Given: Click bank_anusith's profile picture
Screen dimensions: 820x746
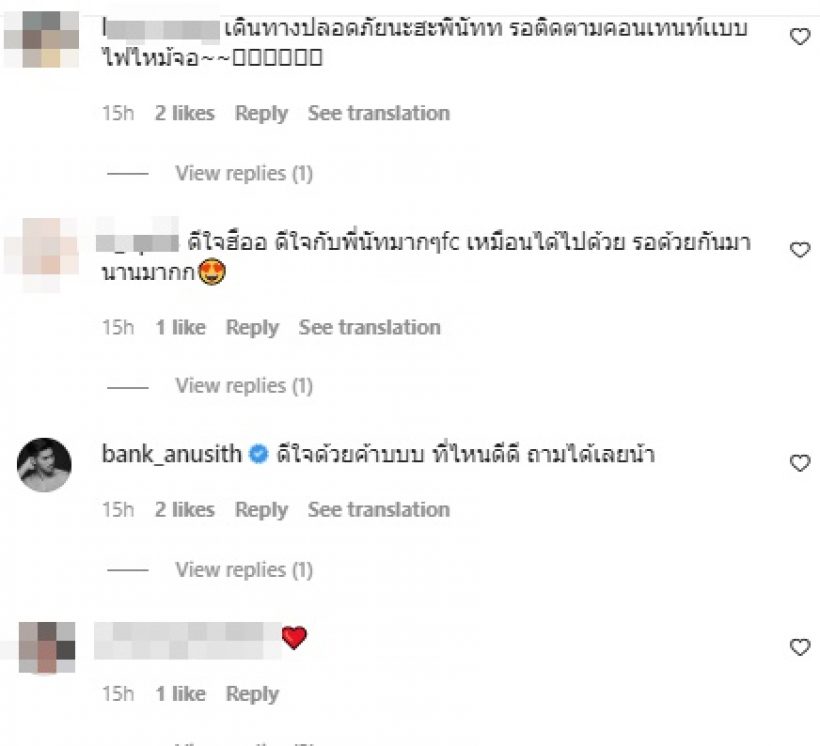Looking at the screenshot, I should point(44,465).
